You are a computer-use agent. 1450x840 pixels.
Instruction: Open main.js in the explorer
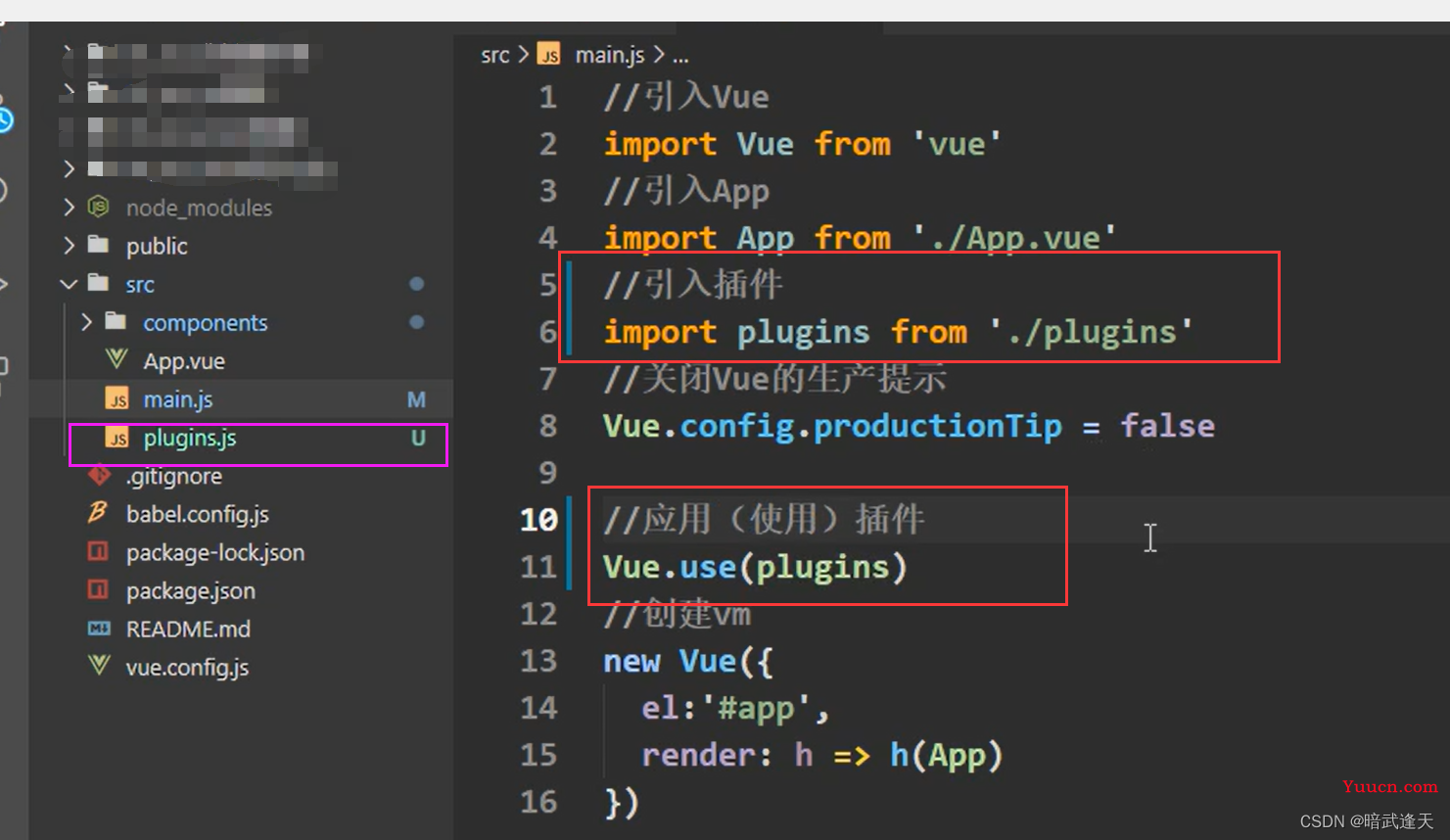178,399
